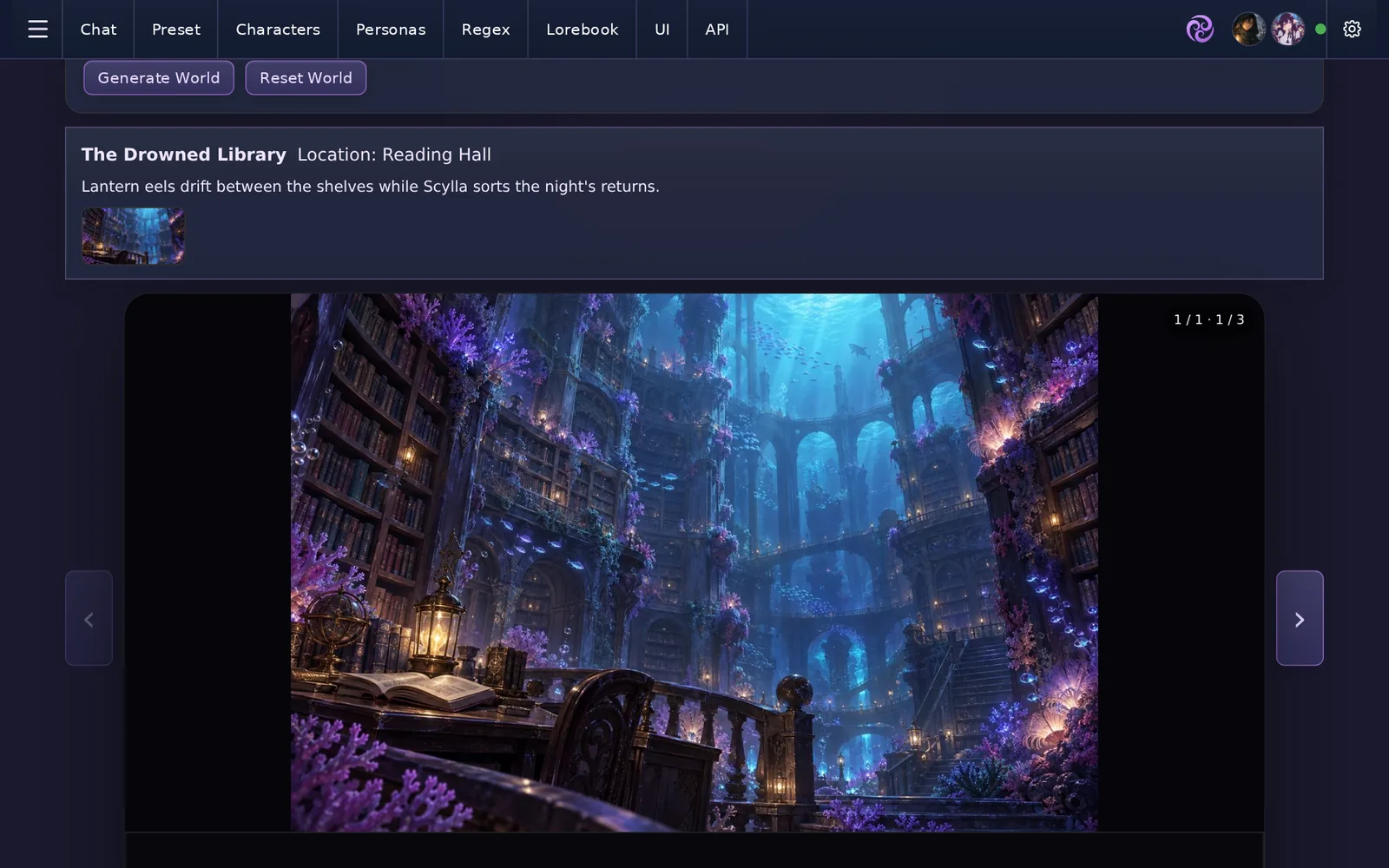Screen dimensions: 1389x868
Task: Click the purple swirl logo icon
Action: tap(1200, 30)
